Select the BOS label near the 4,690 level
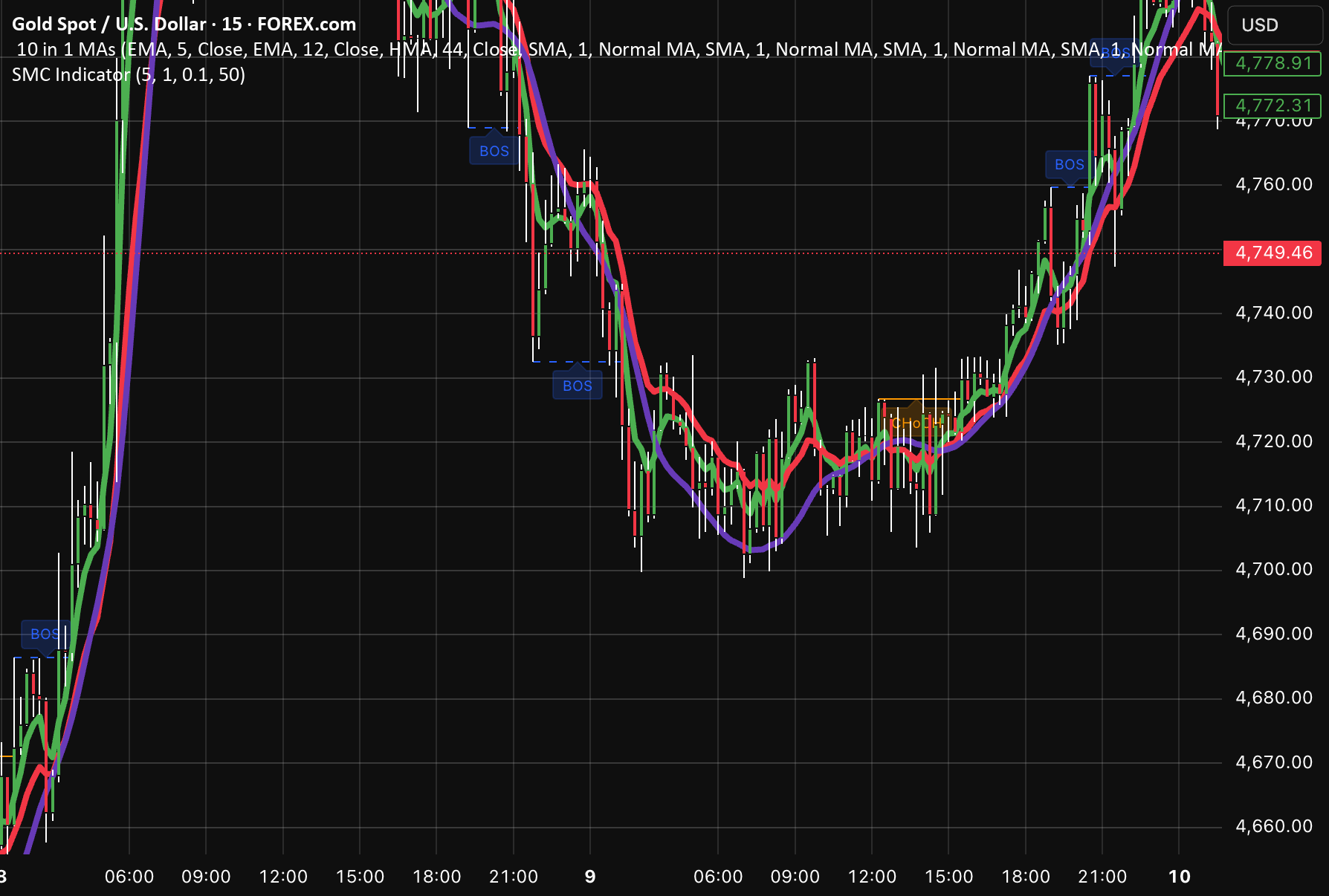This screenshot has width=1329, height=896. coord(45,634)
